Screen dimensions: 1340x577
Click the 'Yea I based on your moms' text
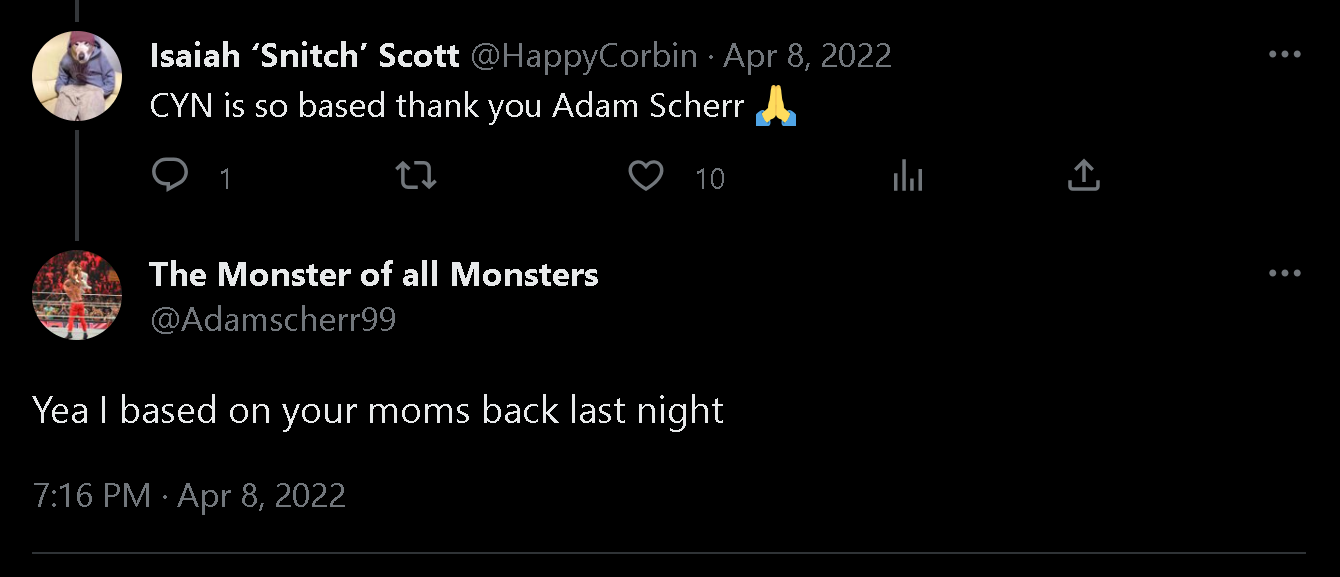click(x=378, y=410)
